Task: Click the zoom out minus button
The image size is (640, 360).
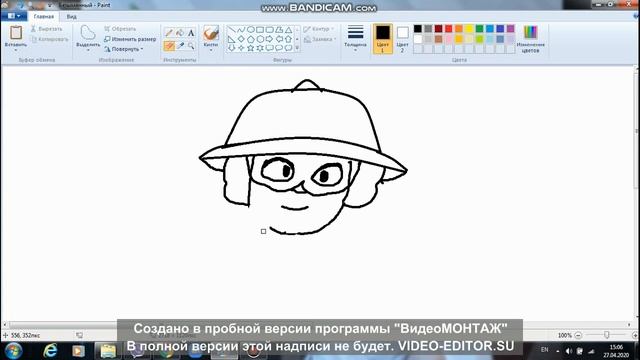Action: pos(578,335)
